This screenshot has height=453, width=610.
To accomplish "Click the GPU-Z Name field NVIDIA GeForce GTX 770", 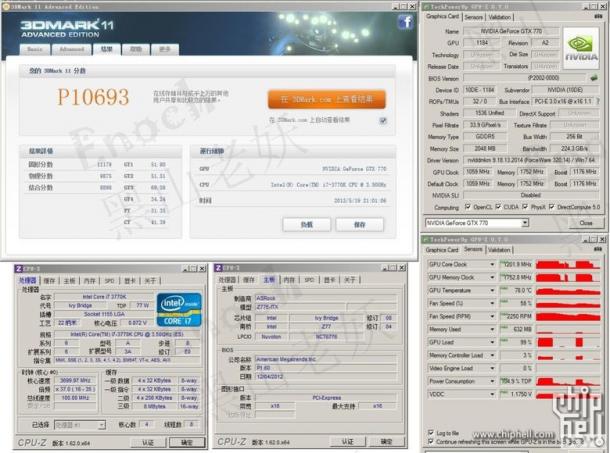I will coord(511,31).
